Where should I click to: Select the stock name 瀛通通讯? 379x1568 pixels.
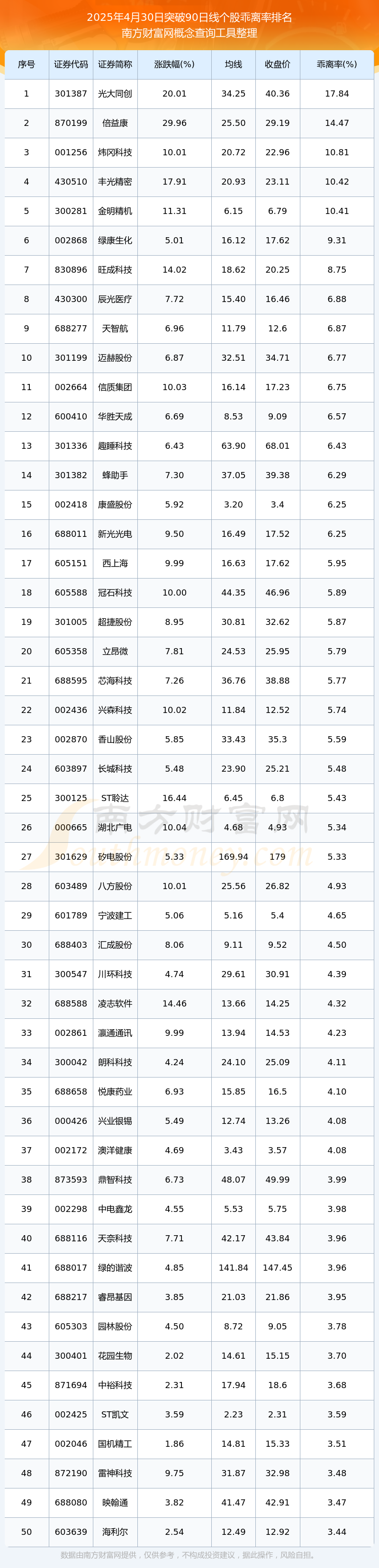coord(115,1033)
